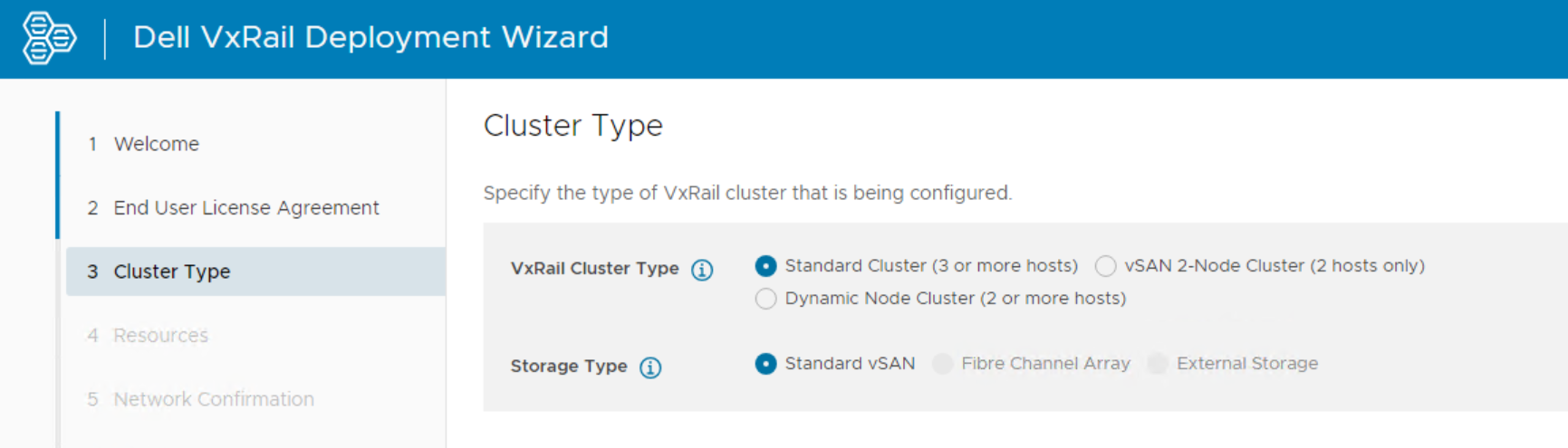Image resolution: width=1568 pixels, height=448 pixels.
Task: Click the Cluster Type page heading
Action: [572, 126]
